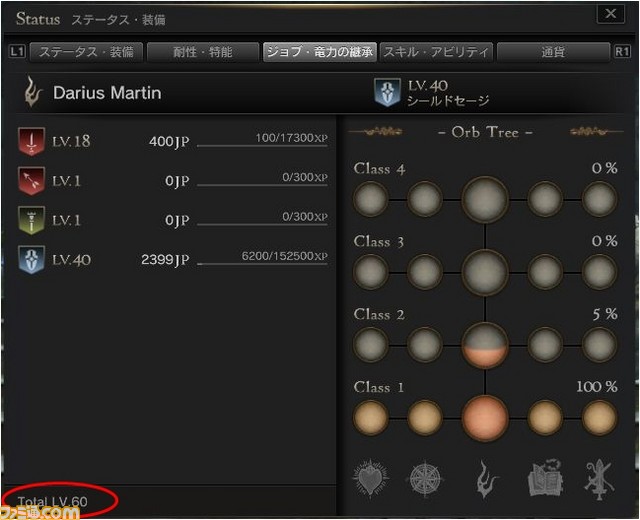This screenshot has height=520, width=640.
Task: Open the スキル・アビリティ tab
Action: point(436,52)
